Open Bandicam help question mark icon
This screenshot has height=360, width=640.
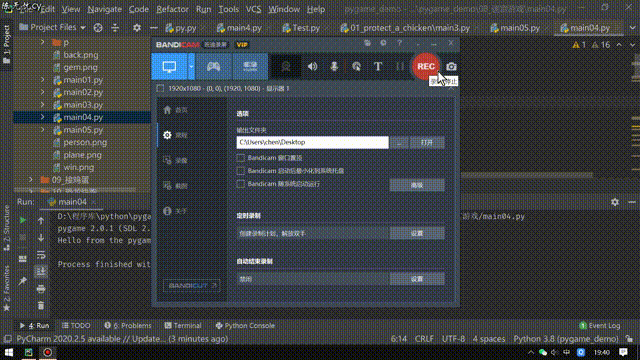(x=400, y=43)
